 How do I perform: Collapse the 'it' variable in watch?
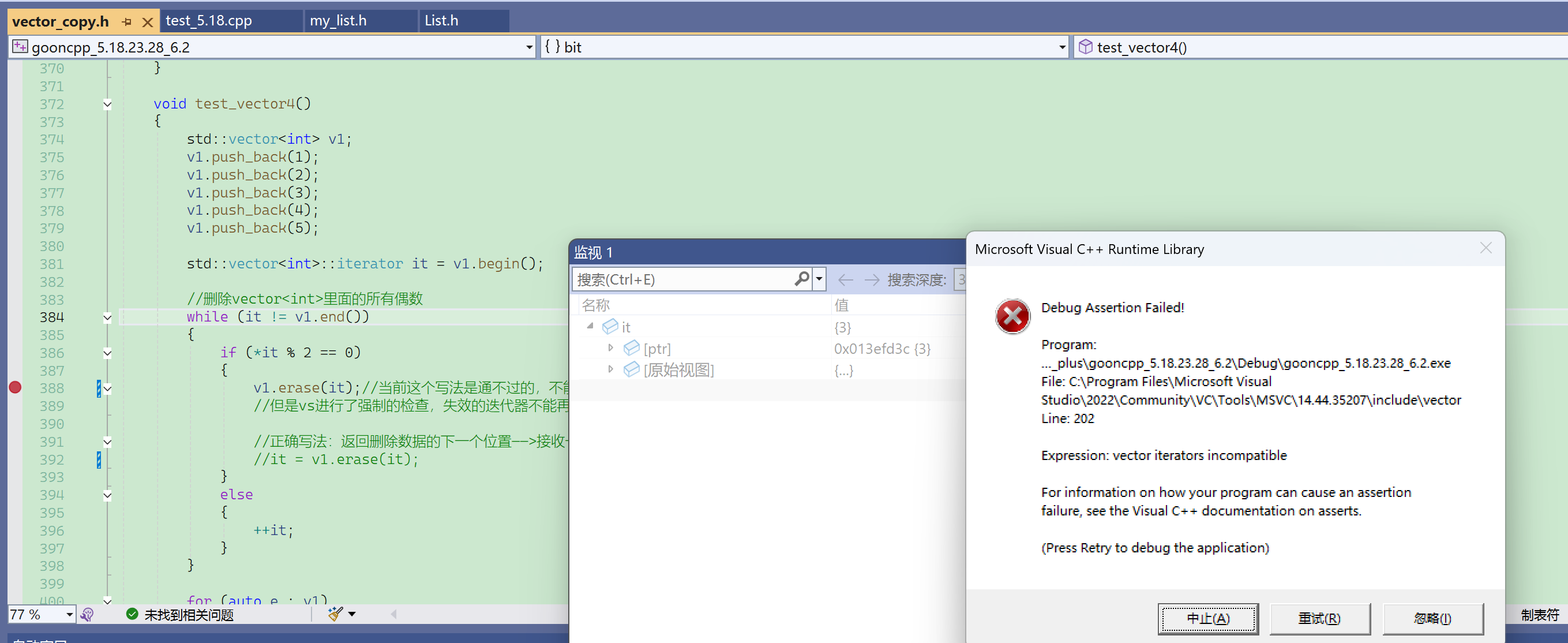point(590,326)
